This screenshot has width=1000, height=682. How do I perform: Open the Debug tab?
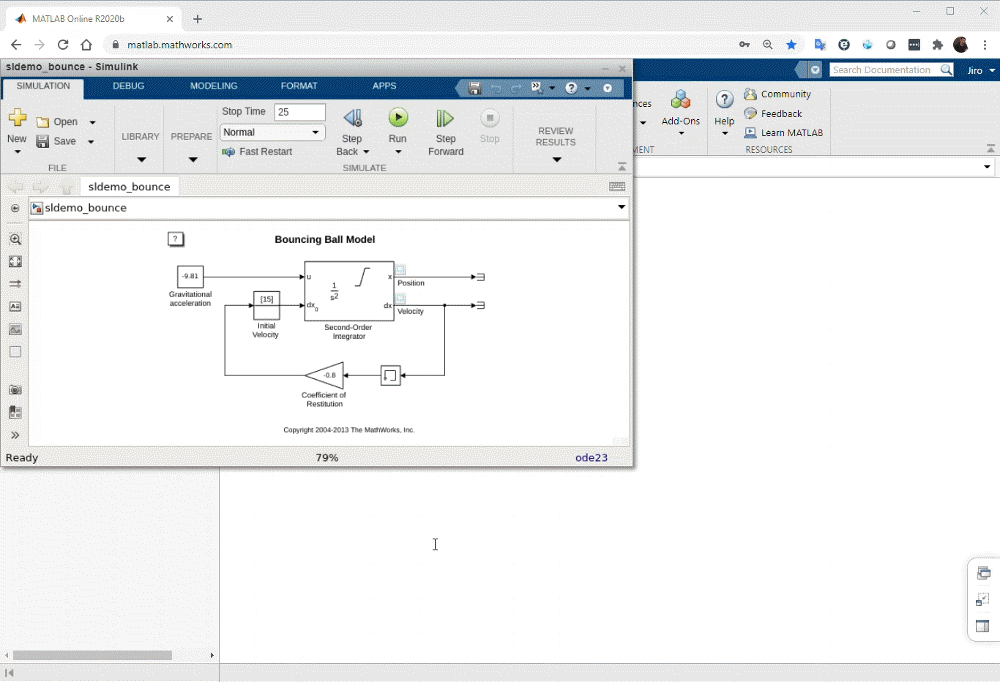[x=128, y=87]
